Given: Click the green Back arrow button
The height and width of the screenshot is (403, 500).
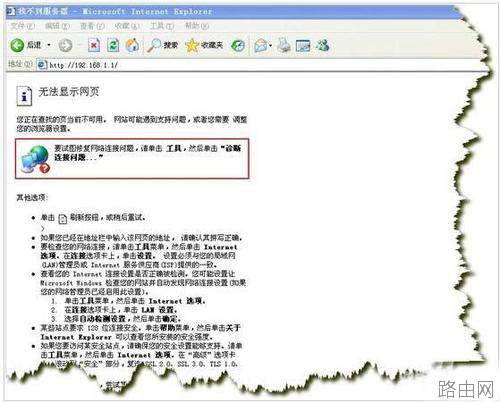Looking at the screenshot, I should [17, 45].
